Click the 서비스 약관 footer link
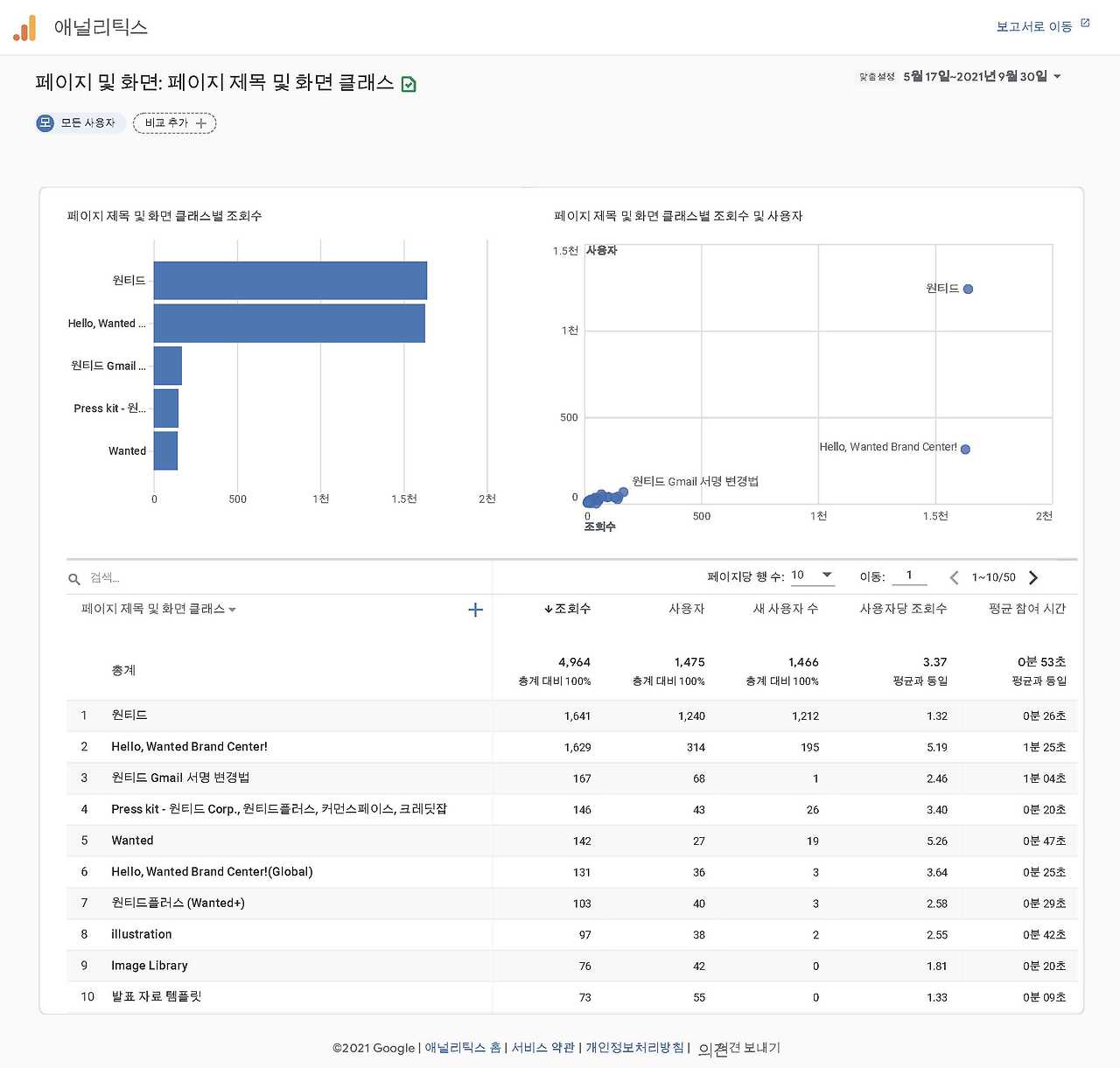This screenshot has width=1120, height=1068. click(543, 1048)
